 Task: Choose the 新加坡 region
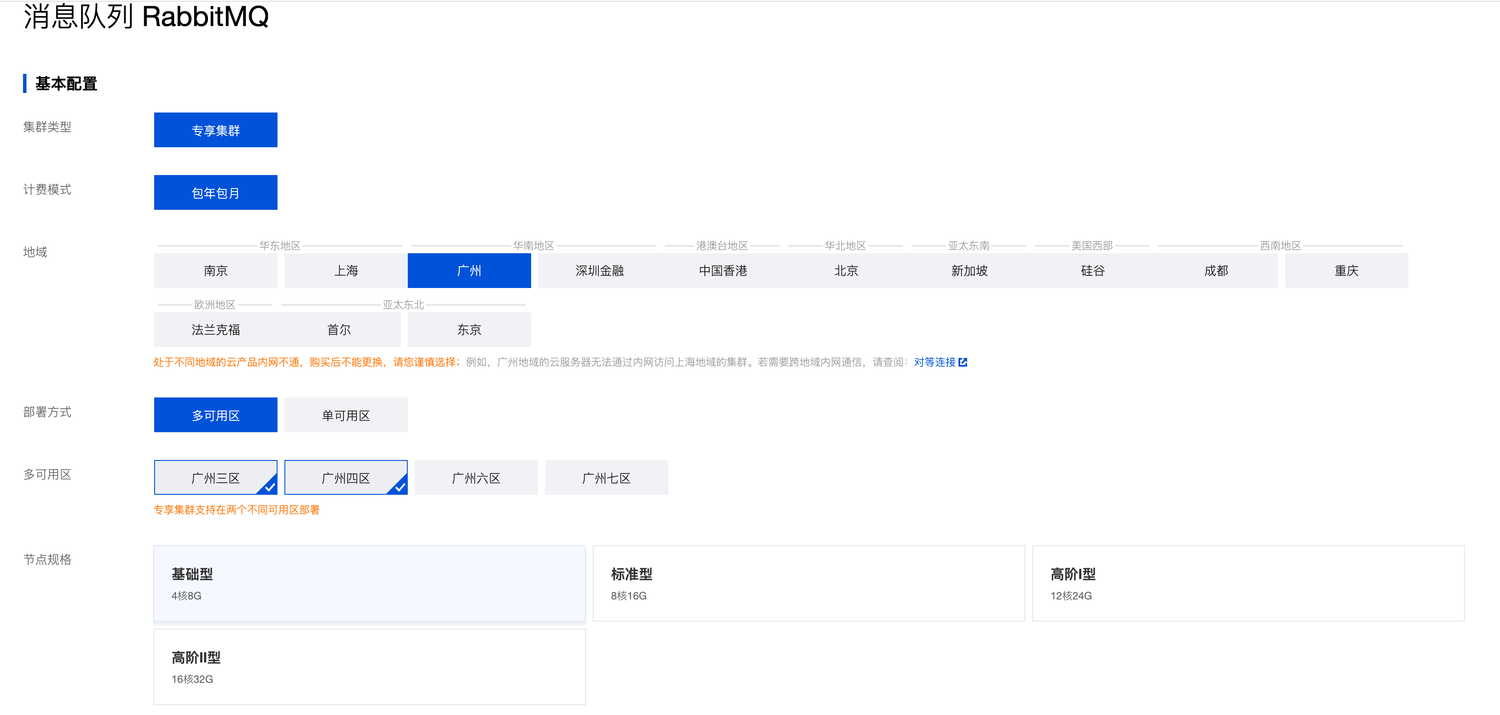970,271
